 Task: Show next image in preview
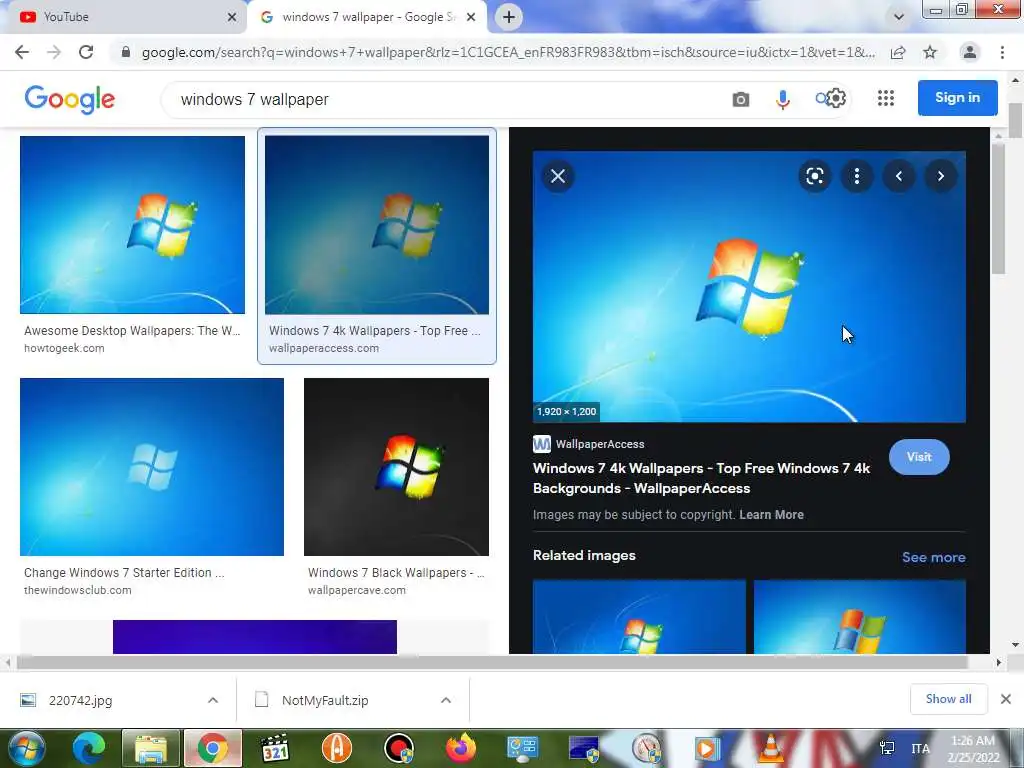click(940, 176)
